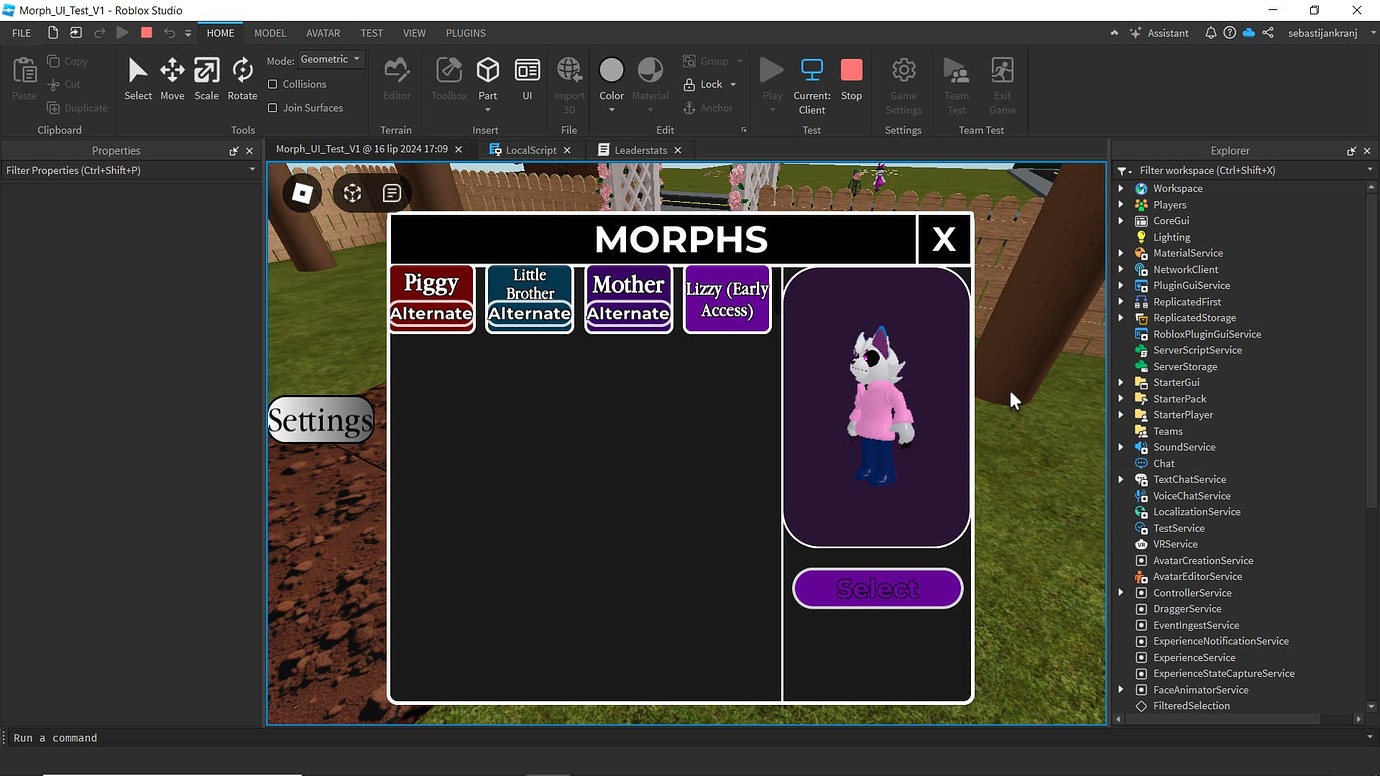The image size is (1380, 776).
Task: Activate the Scale tool
Action: (206, 75)
